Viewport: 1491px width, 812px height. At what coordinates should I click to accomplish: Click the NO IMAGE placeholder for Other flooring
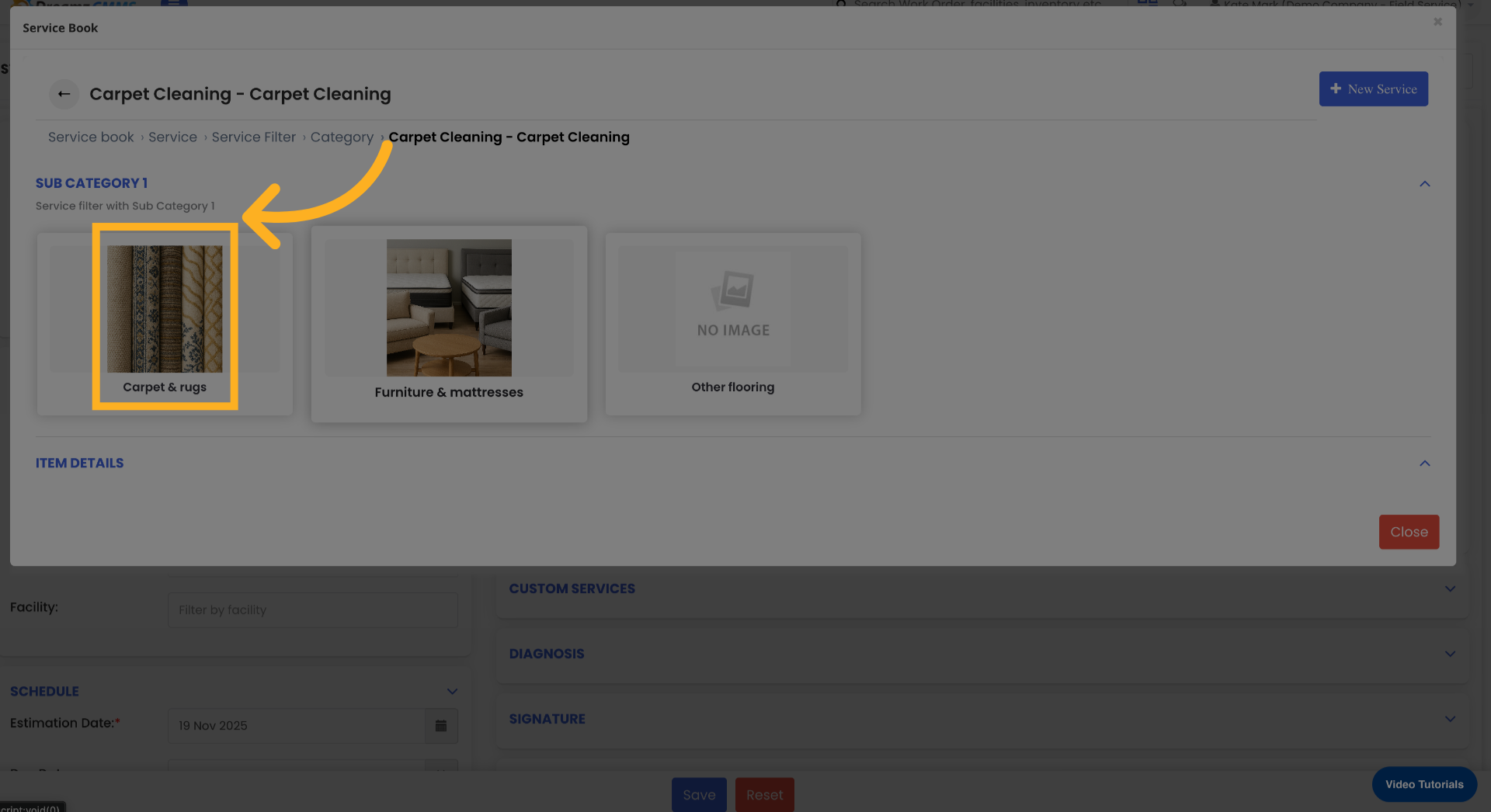pos(732,308)
